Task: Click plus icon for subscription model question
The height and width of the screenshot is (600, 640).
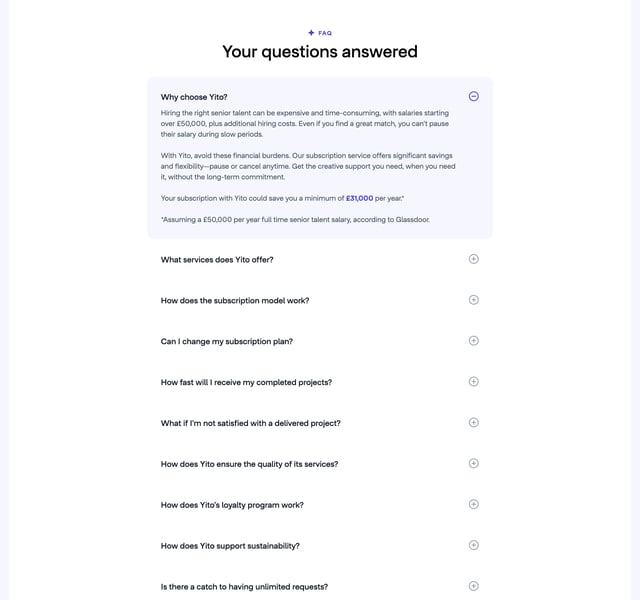Action: pyautogui.click(x=474, y=300)
